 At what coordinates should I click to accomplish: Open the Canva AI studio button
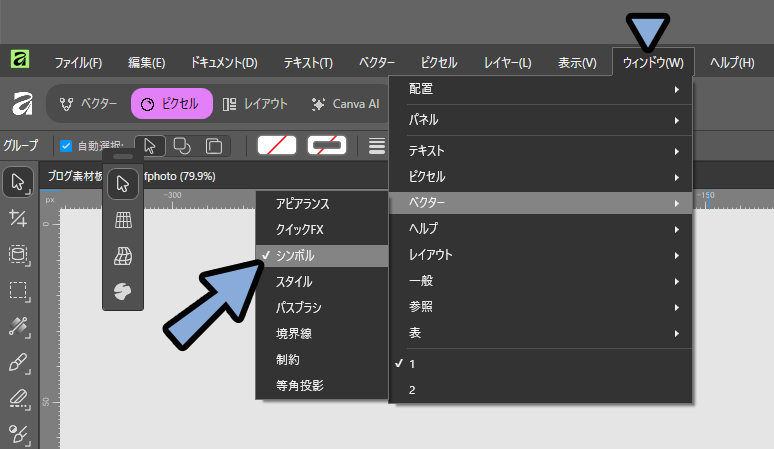tap(345, 104)
